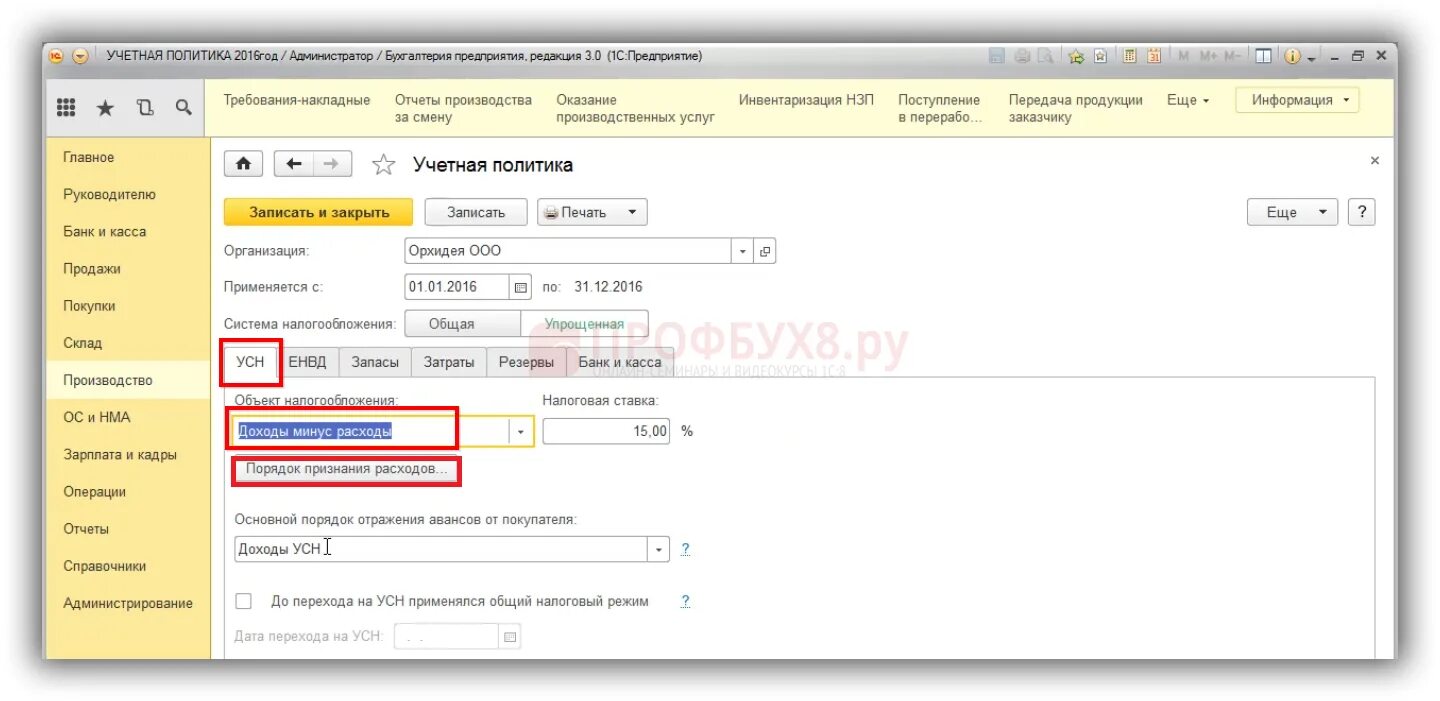Open help link beside the УСН transition checkbox
This screenshot has width=1440, height=701.
(x=685, y=601)
